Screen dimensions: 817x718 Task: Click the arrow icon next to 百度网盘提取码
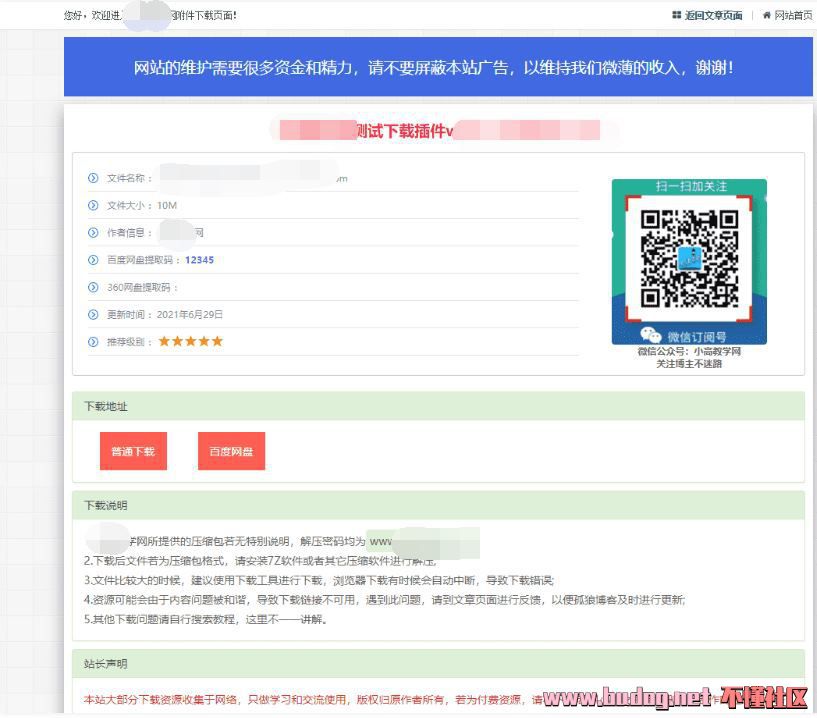tap(93, 260)
